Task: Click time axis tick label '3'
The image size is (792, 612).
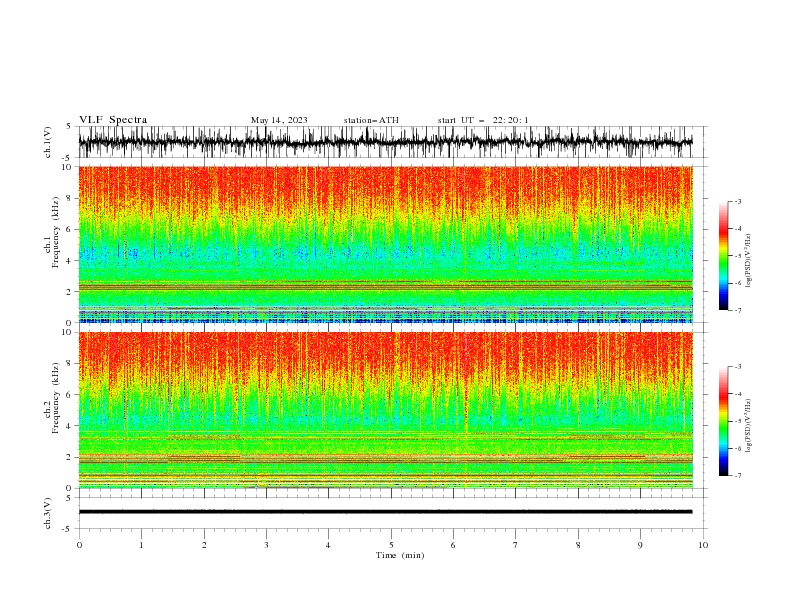Action: pos(266,545)
